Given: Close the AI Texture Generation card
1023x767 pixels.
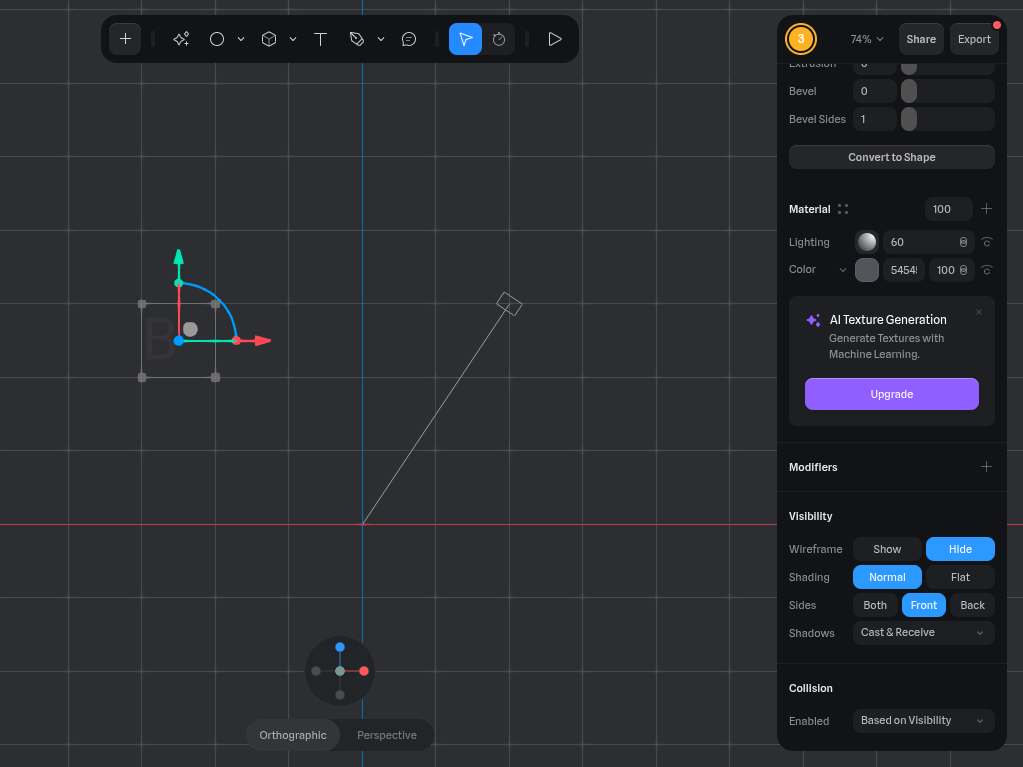Looking at the screenshot, I should (979, 312).
